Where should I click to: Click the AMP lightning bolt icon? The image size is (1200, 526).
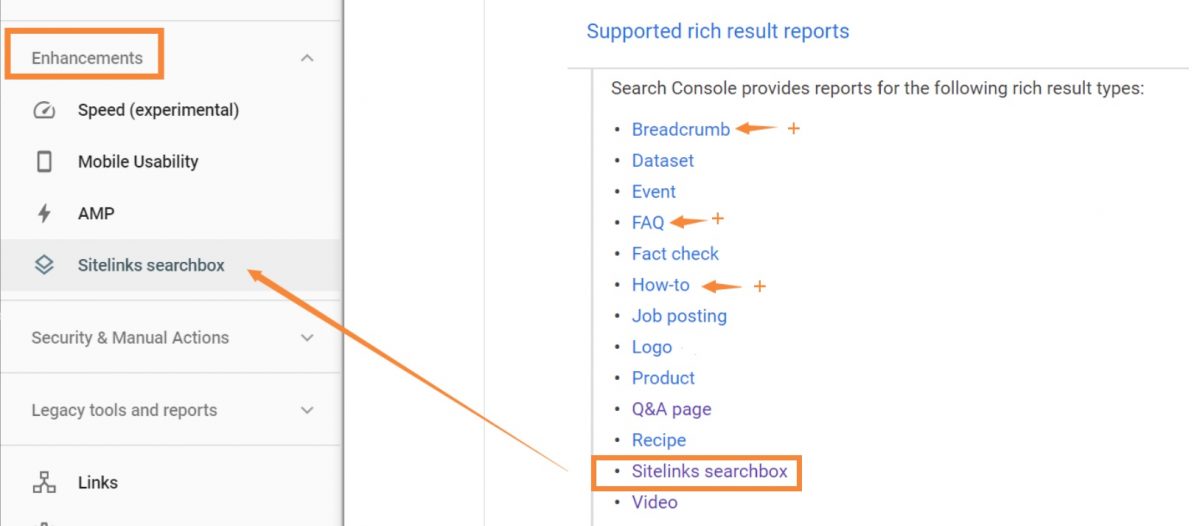tap(44, 214)
